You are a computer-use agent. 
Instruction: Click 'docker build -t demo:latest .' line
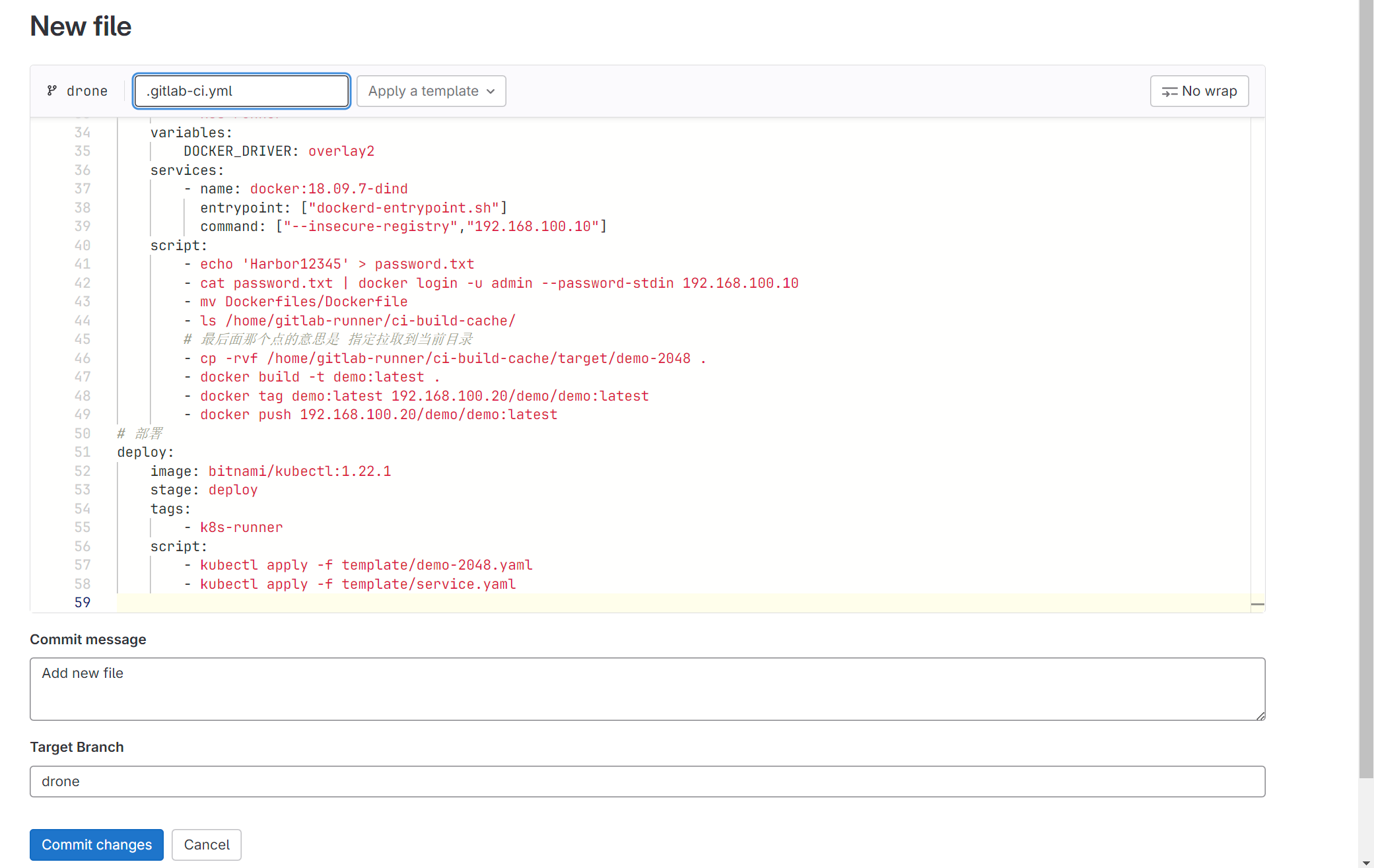[x=312, y=377]
